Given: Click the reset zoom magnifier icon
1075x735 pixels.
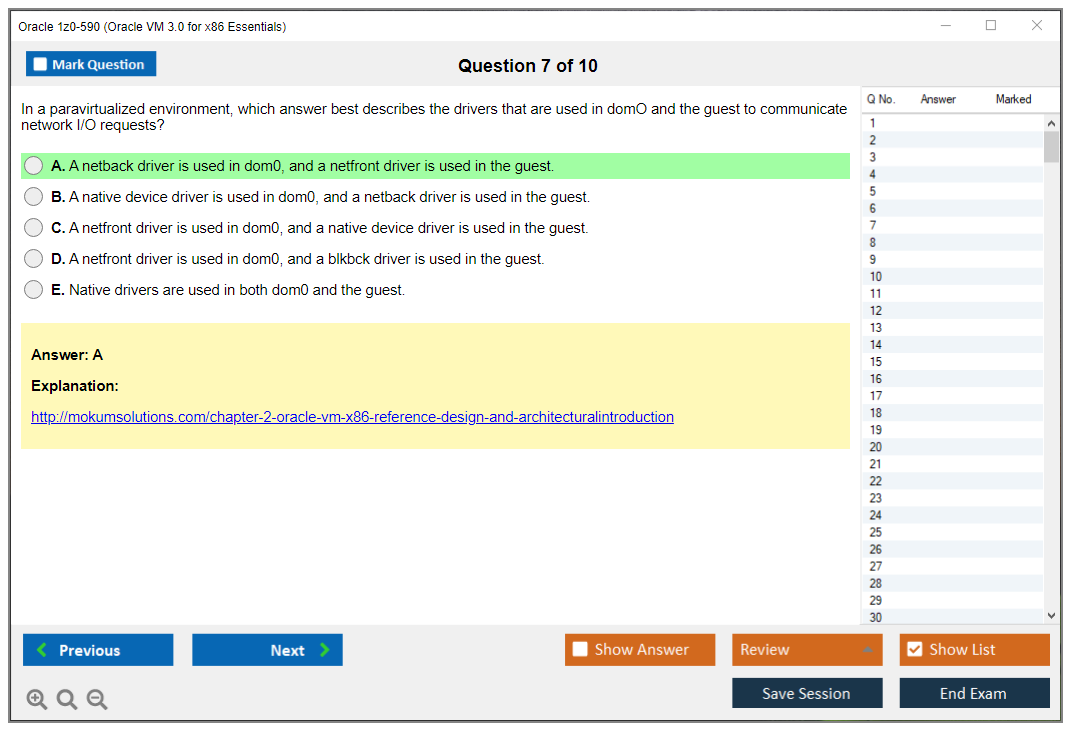Looking at the screenshot, I should pyautogui.click(x=67, y=700).
